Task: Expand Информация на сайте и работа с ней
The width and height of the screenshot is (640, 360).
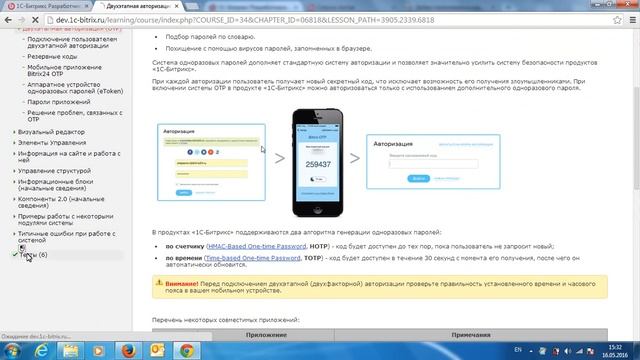Action: point(69,157)
